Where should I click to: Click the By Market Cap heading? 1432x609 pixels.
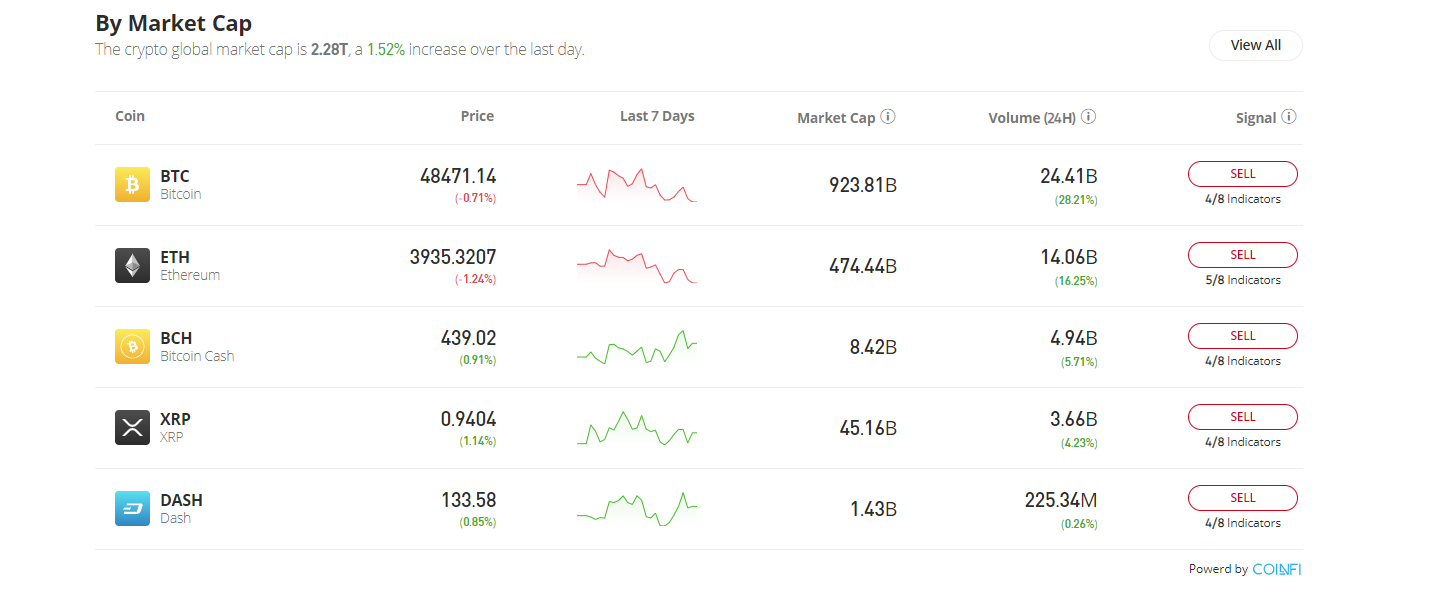tap(174, 23)
